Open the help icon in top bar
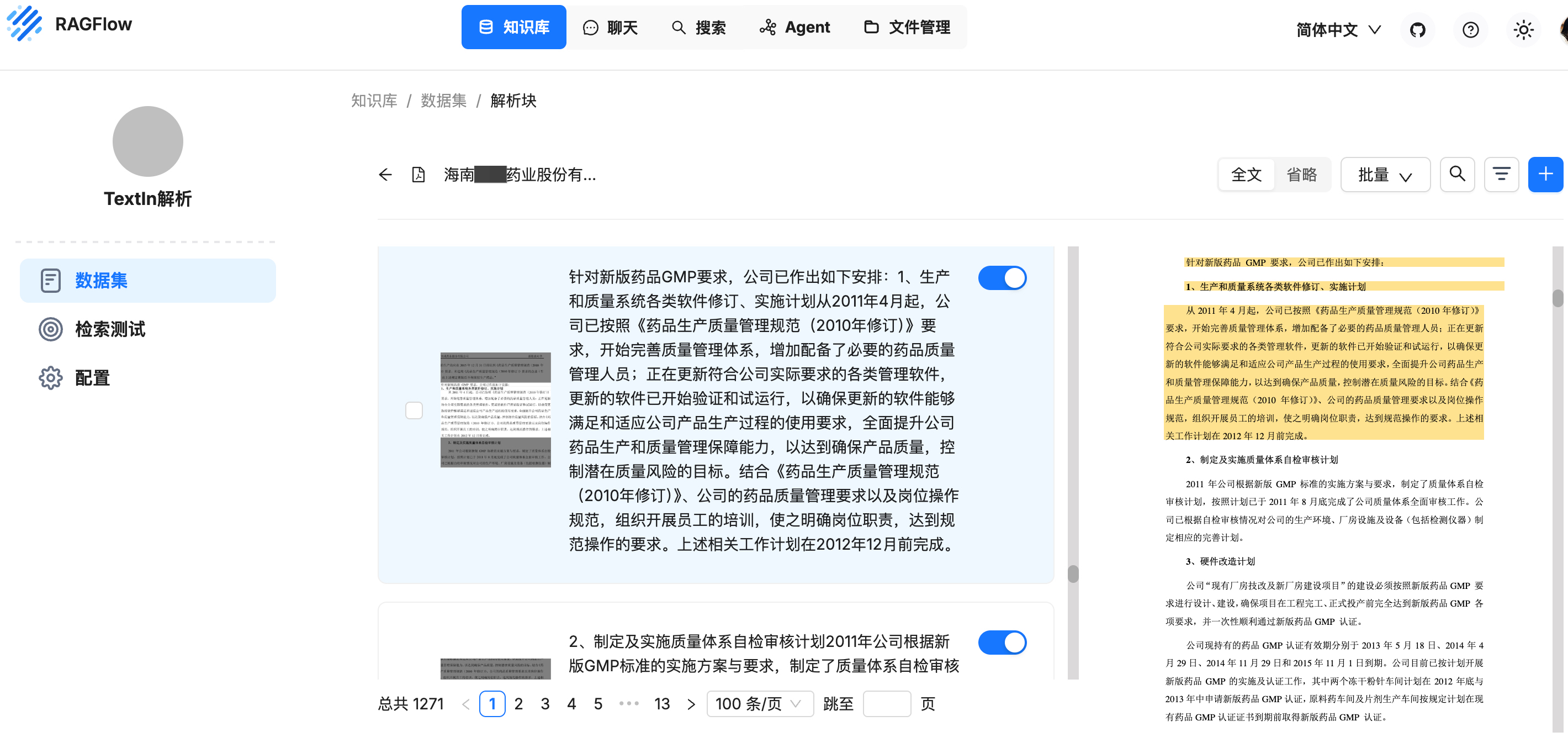 coord(1471,30)
